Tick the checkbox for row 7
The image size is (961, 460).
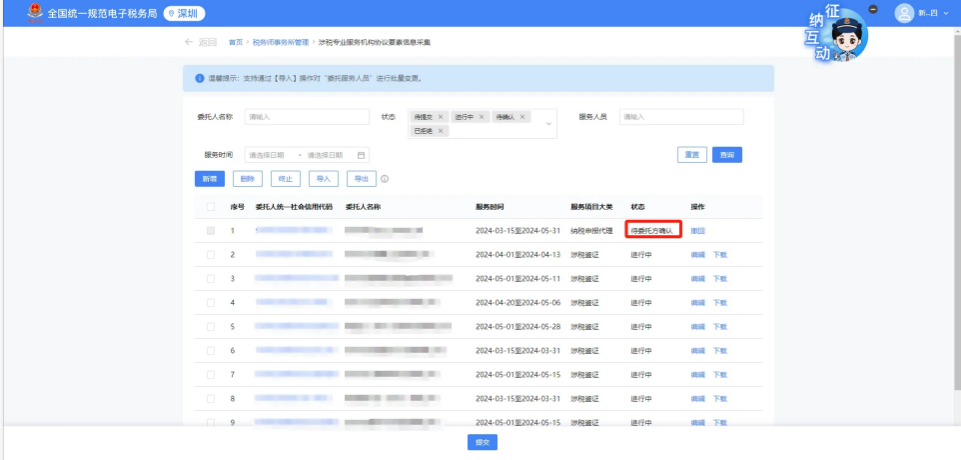[211, 374]
